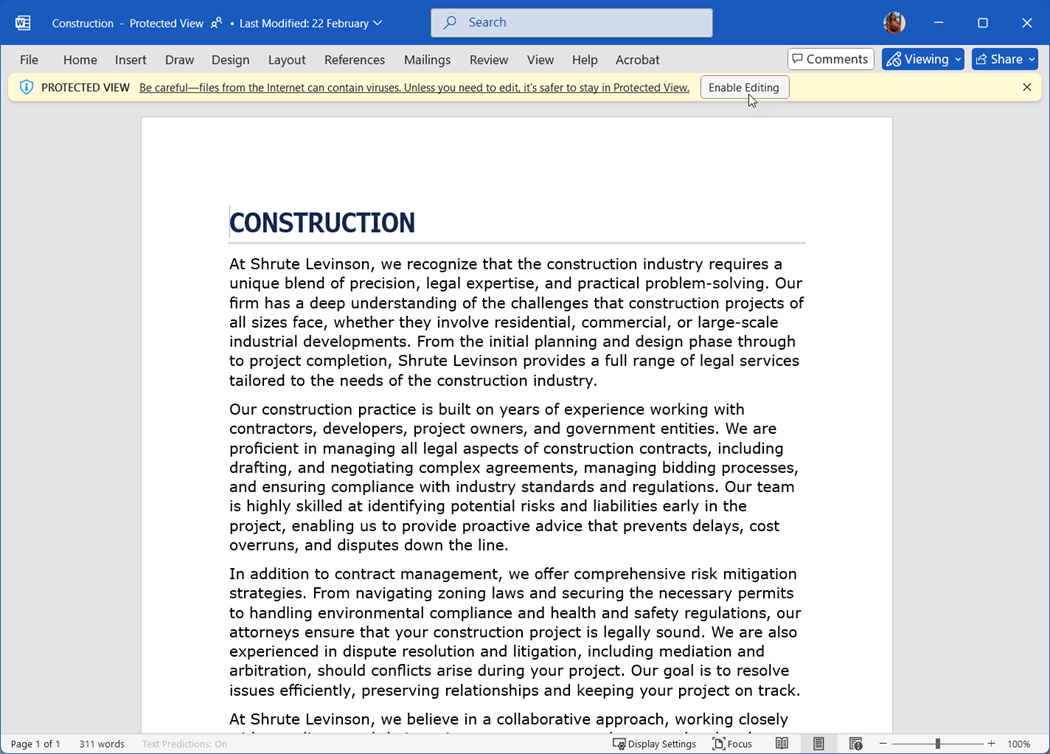Select Print Layout view icon
The image size is (1050, 754).
[x=818, y=744]
